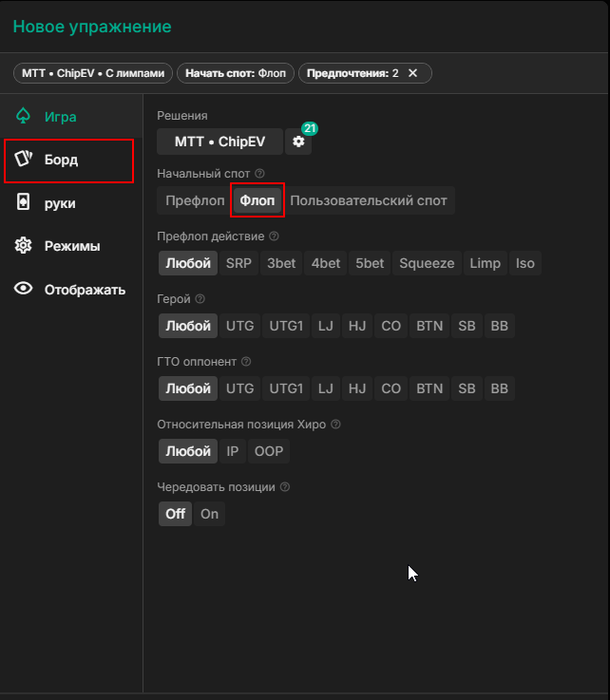Set ГТО оппонент to CO
This screenshot has height=700, width=610.
[391, 388]
